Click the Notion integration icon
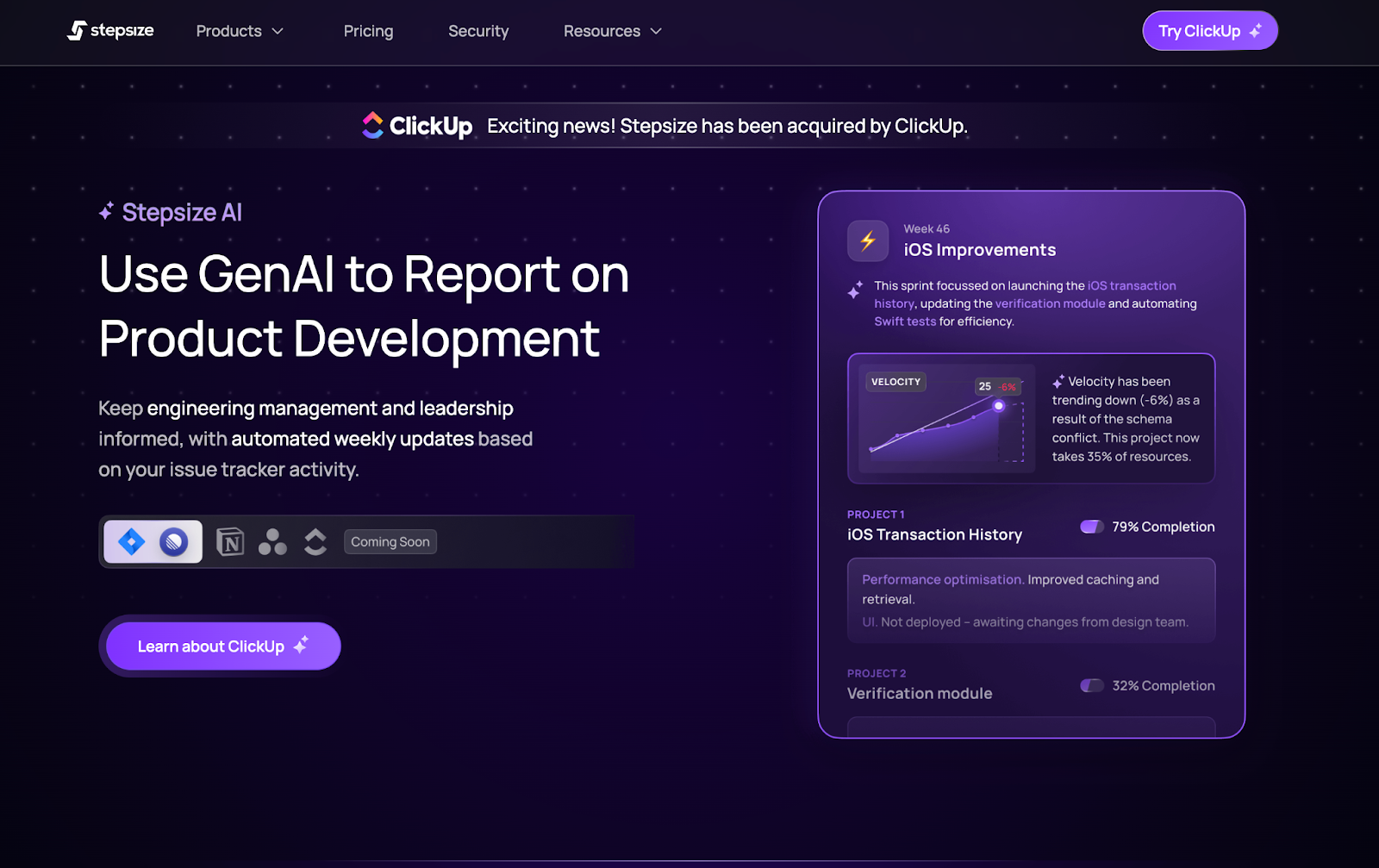1379x868 pixels. click(x=229, y=542)
